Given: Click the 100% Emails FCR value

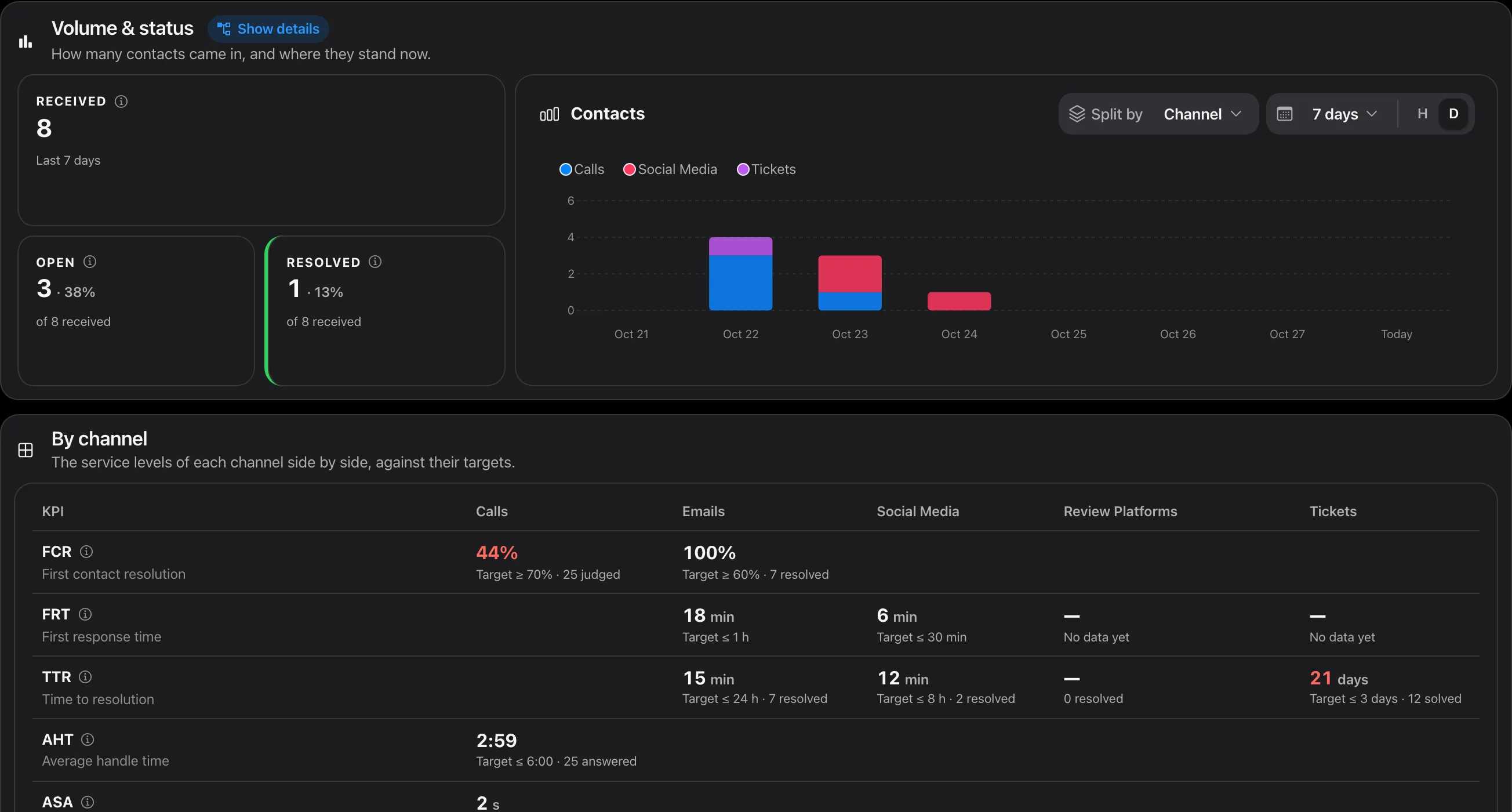Looking at the screenshot, I should tap(709, 553).
